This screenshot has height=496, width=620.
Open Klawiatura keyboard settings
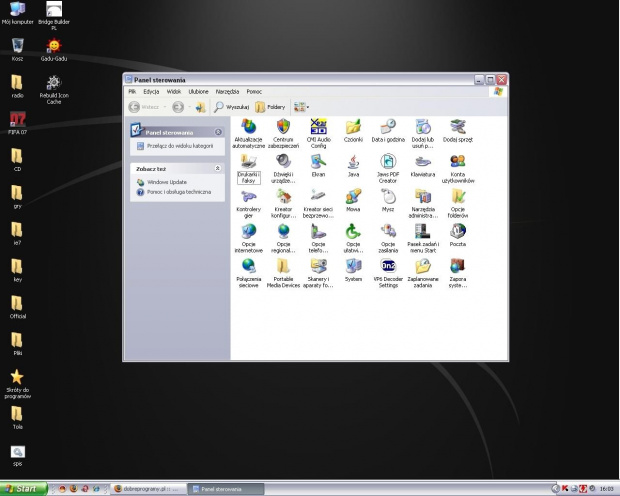[x=423, y=165]
